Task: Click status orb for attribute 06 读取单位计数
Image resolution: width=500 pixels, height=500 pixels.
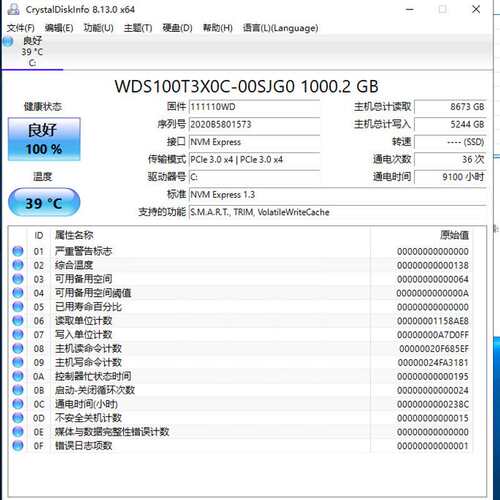Action: 18,321
